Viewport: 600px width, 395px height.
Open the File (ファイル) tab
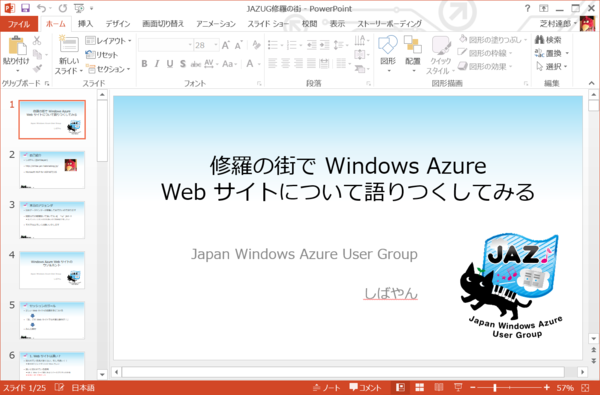[19, 24]
